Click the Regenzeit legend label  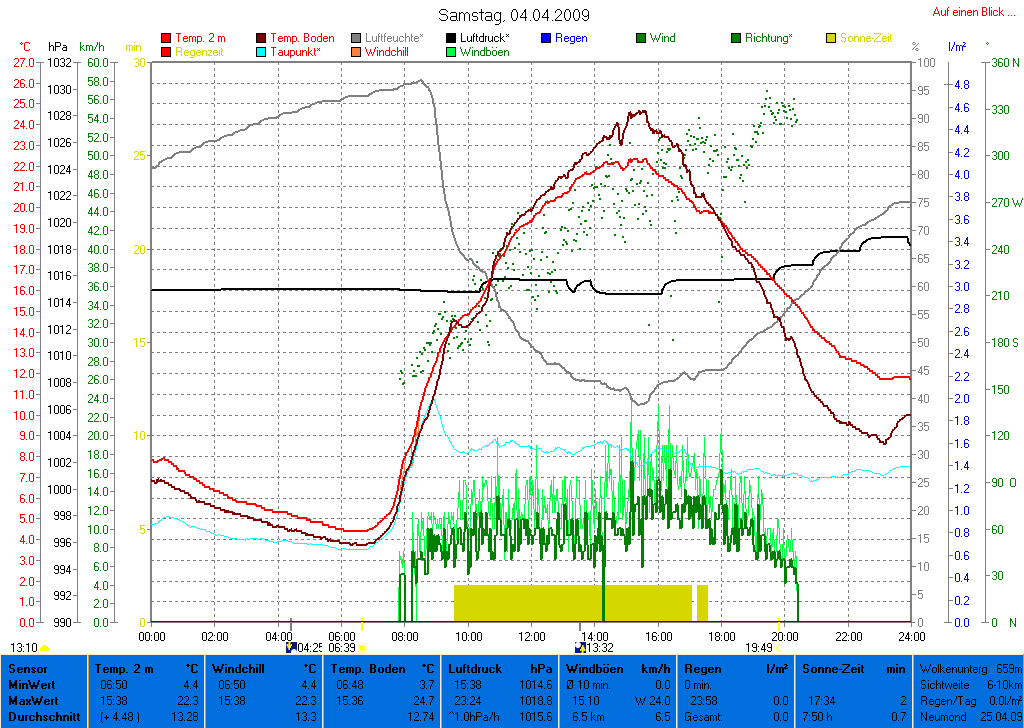click(x=200, y=52)
